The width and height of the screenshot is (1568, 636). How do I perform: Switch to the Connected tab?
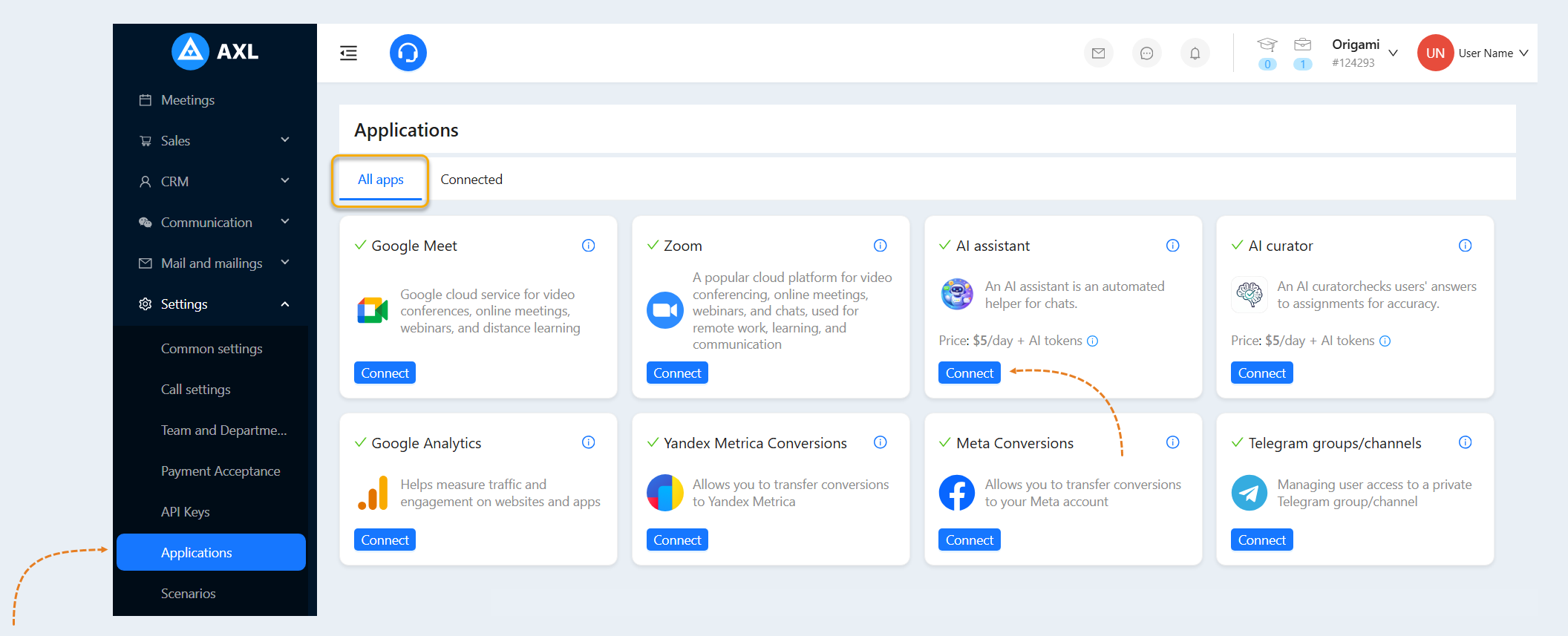pos(471,180)
